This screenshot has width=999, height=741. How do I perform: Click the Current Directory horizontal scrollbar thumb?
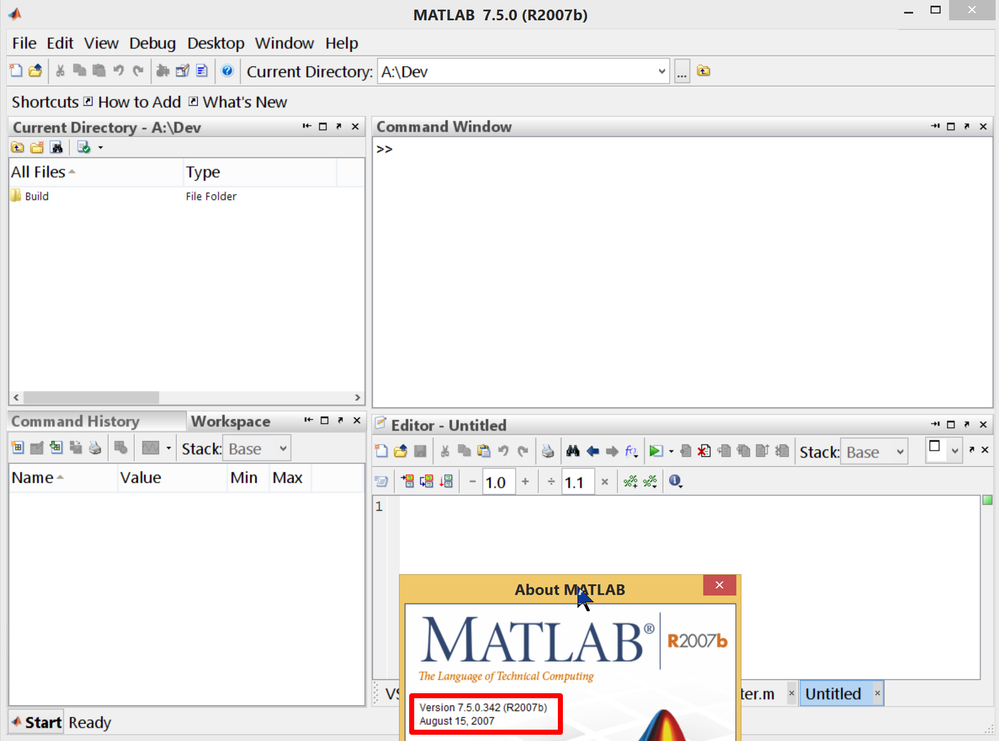[x=91, y=398]
